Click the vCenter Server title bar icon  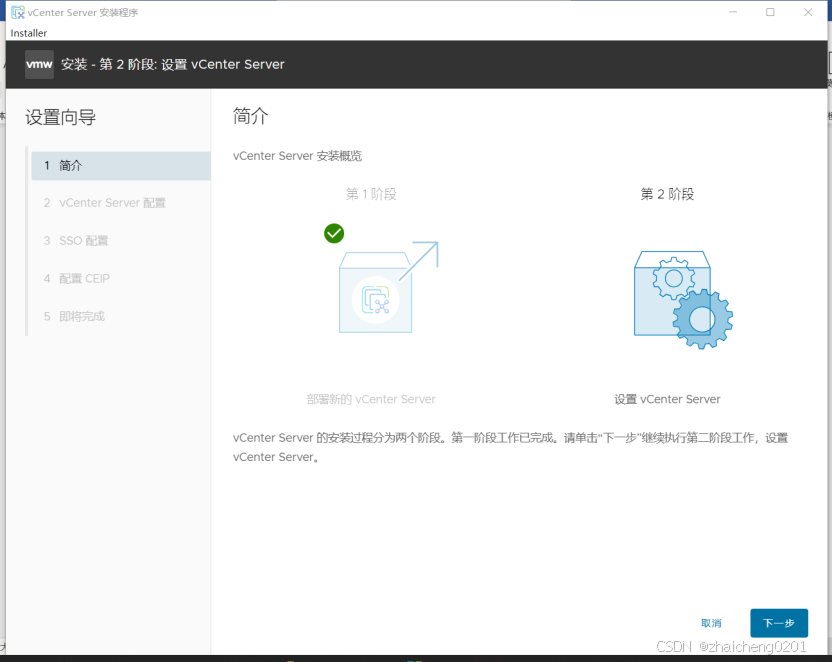(x=18, y=12)
